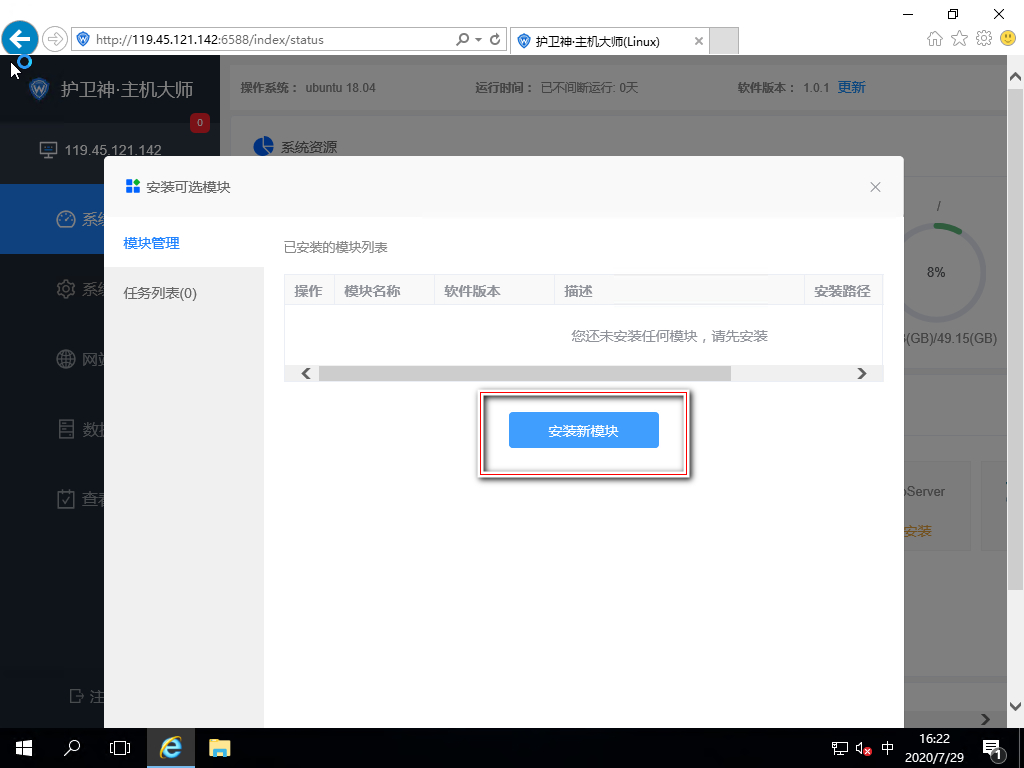The image size is (1024, 768).
Task: Refresh the page with reload icon
Action: click(x=495, y=39)
